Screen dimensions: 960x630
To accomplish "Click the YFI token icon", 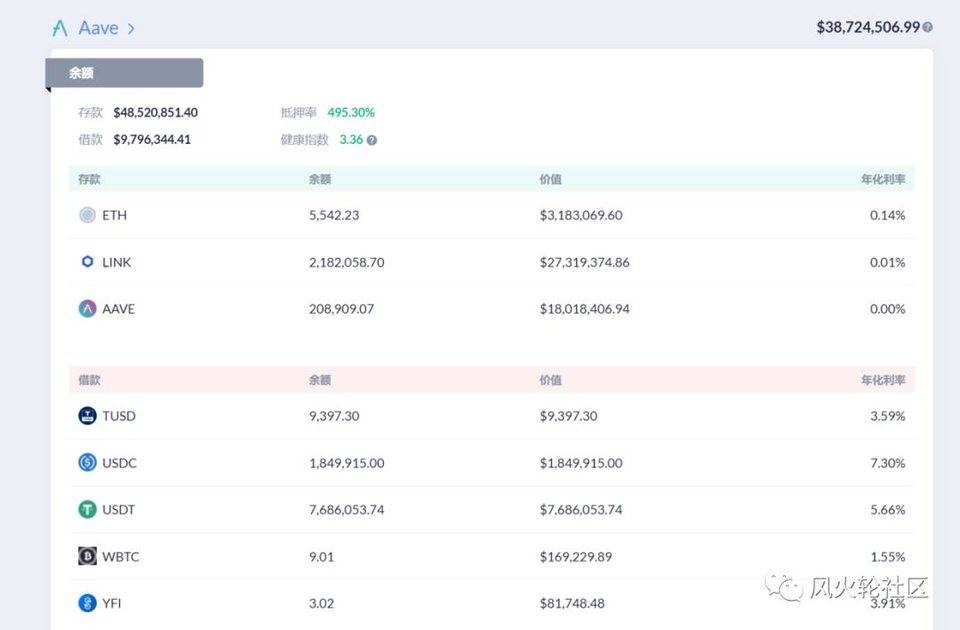I will (87, 603).
